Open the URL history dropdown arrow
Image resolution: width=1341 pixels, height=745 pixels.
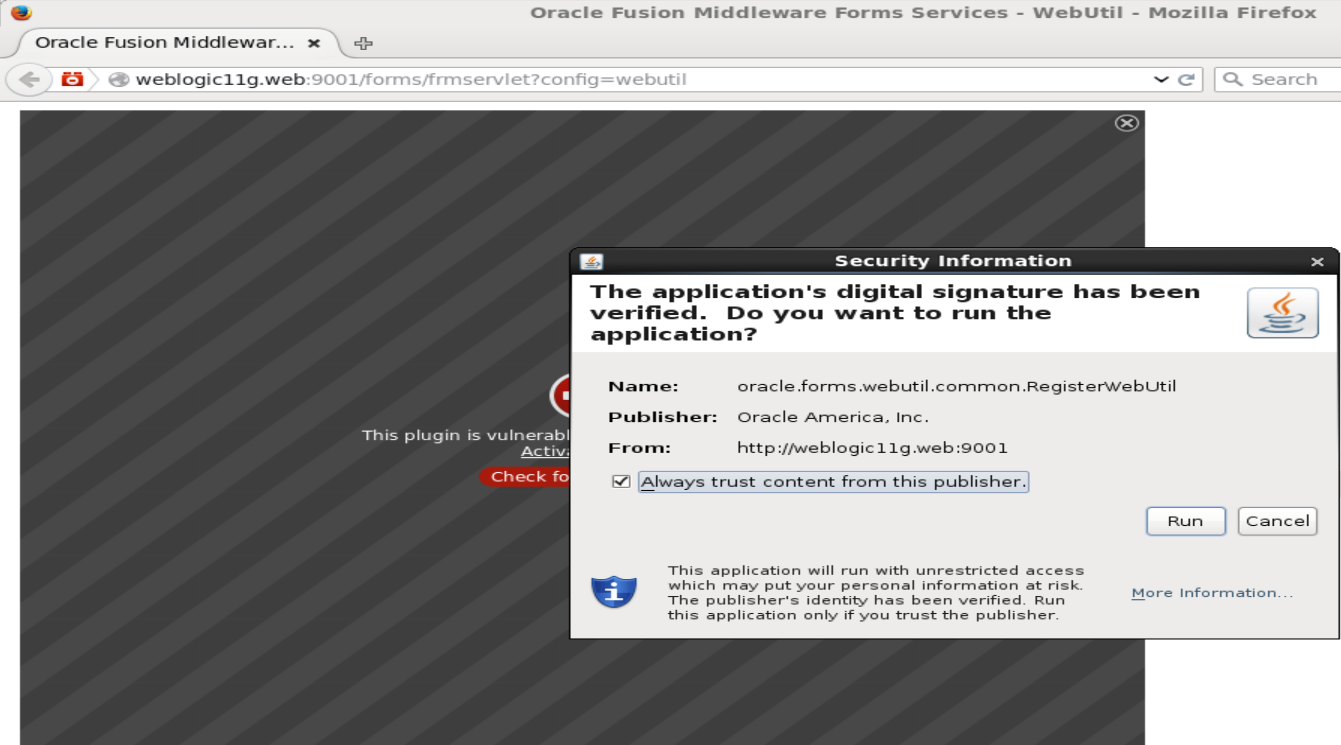1161,79
